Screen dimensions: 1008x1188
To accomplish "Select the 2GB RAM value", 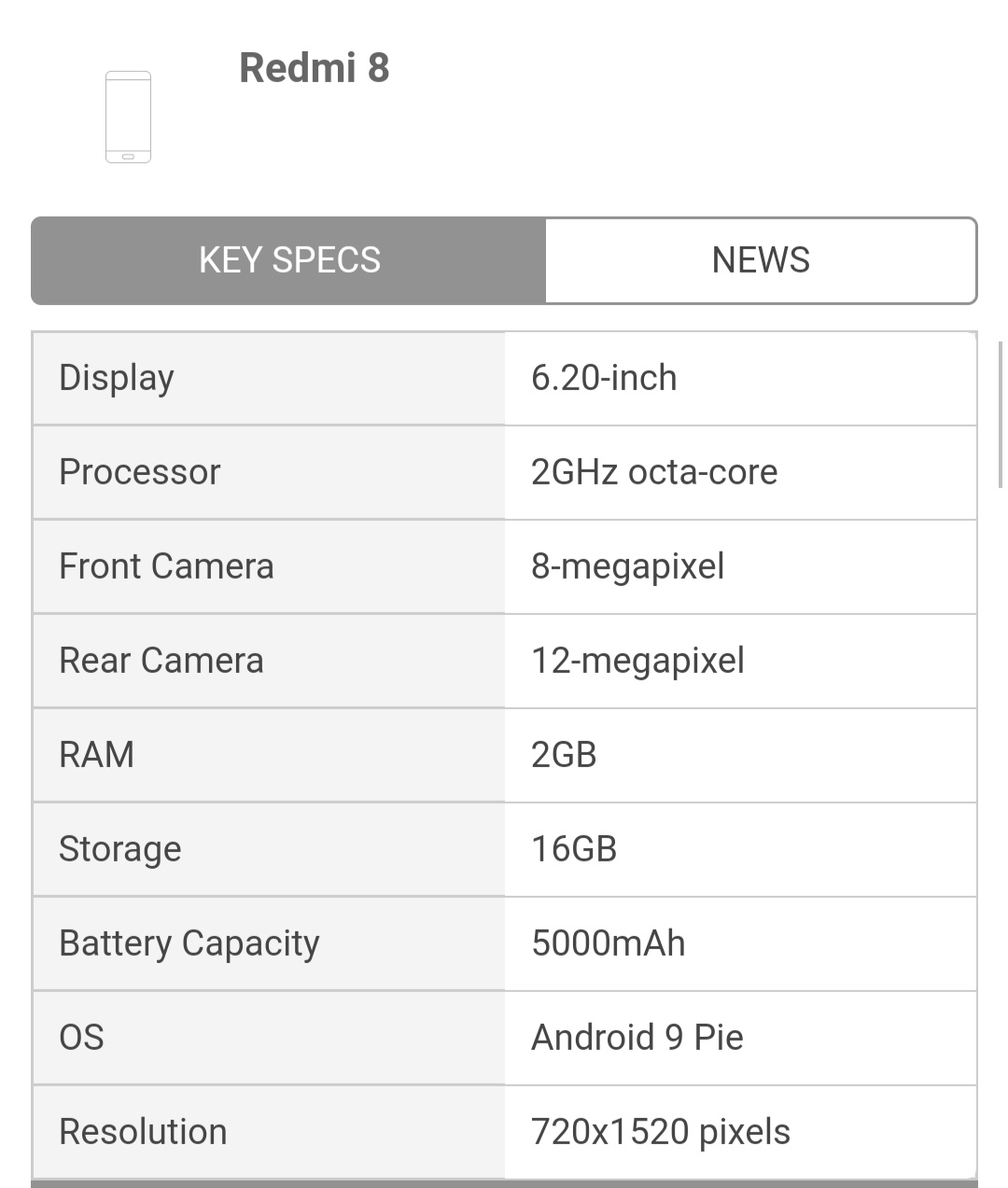I will pyautogui.click(x=564, y=755).
